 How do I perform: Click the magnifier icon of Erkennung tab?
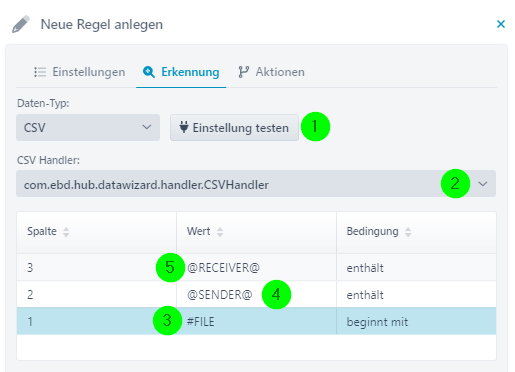click(149, 72)
